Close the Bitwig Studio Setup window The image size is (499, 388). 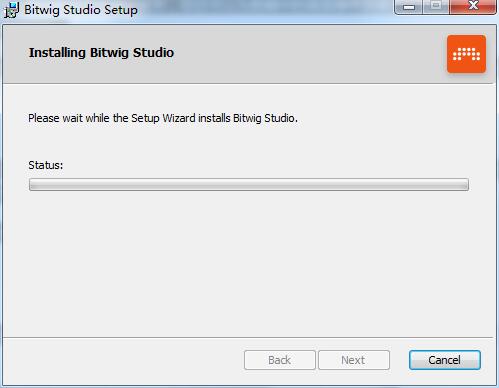(x=473, y=7)
